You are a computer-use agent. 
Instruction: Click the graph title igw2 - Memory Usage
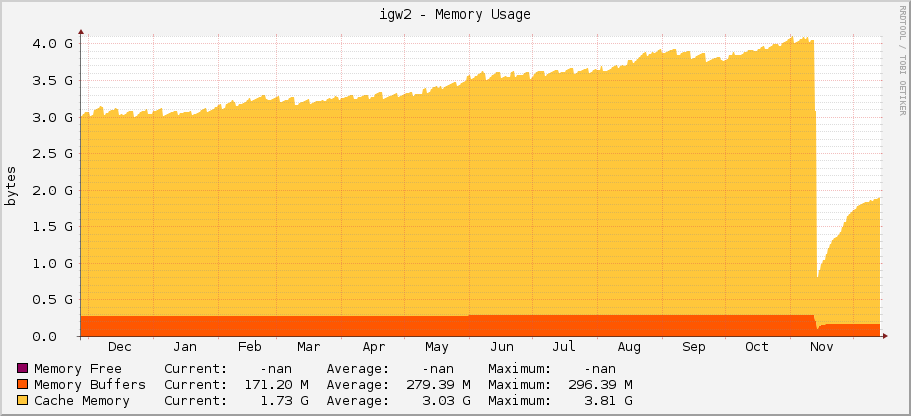455,14
